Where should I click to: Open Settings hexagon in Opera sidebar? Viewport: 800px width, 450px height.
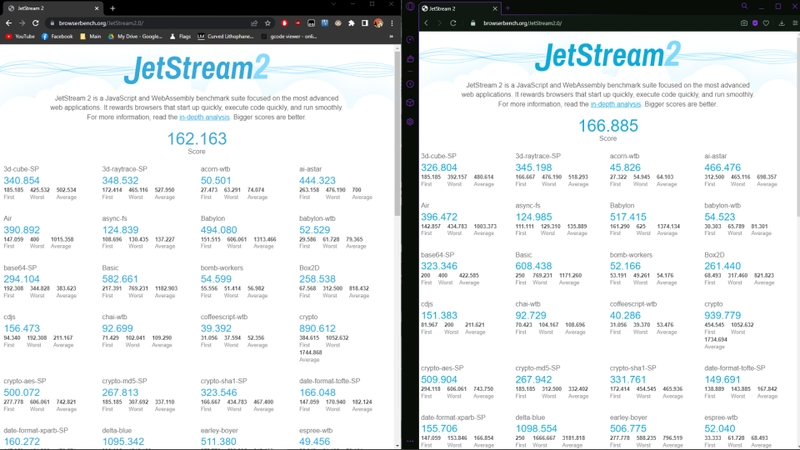(410, 122)
